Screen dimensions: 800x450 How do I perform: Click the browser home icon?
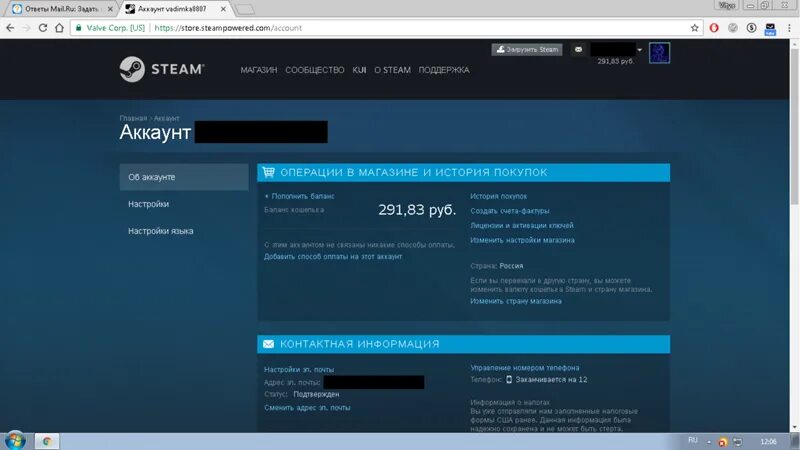point(59,28)
